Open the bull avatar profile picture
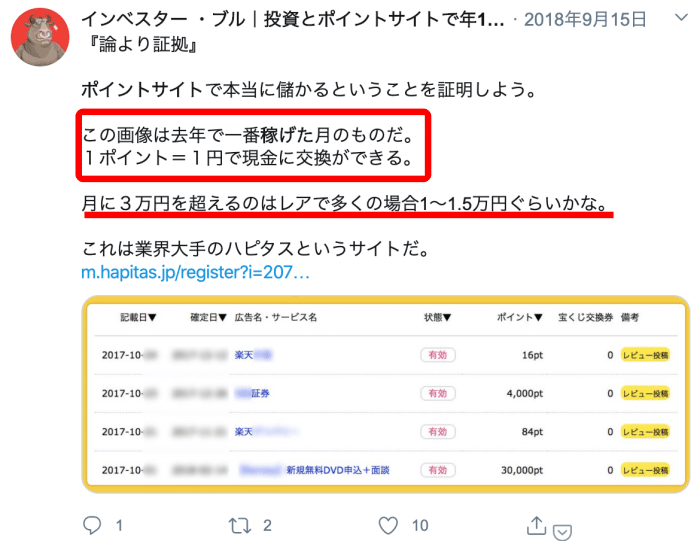This screenshot has width=700, height=541. pos(40,37)
